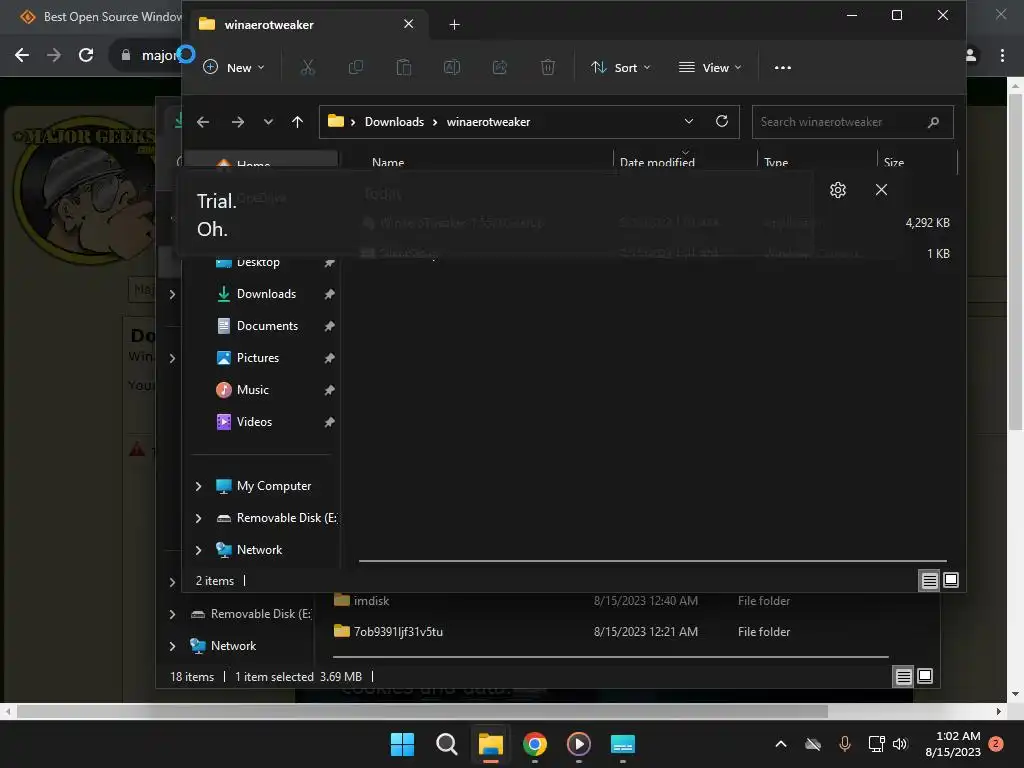The height and width of the screenshot is (768, 1024).
Task: Open the Windows Start menu
Action: [402, 744]
